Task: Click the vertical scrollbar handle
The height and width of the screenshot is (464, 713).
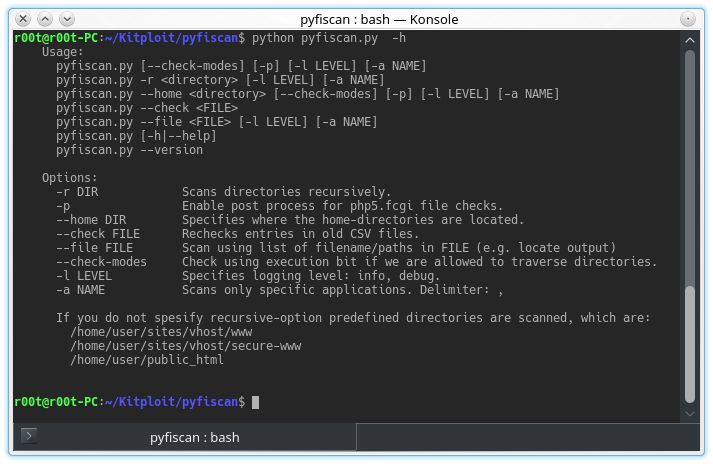Action: (x=690, y=344)
